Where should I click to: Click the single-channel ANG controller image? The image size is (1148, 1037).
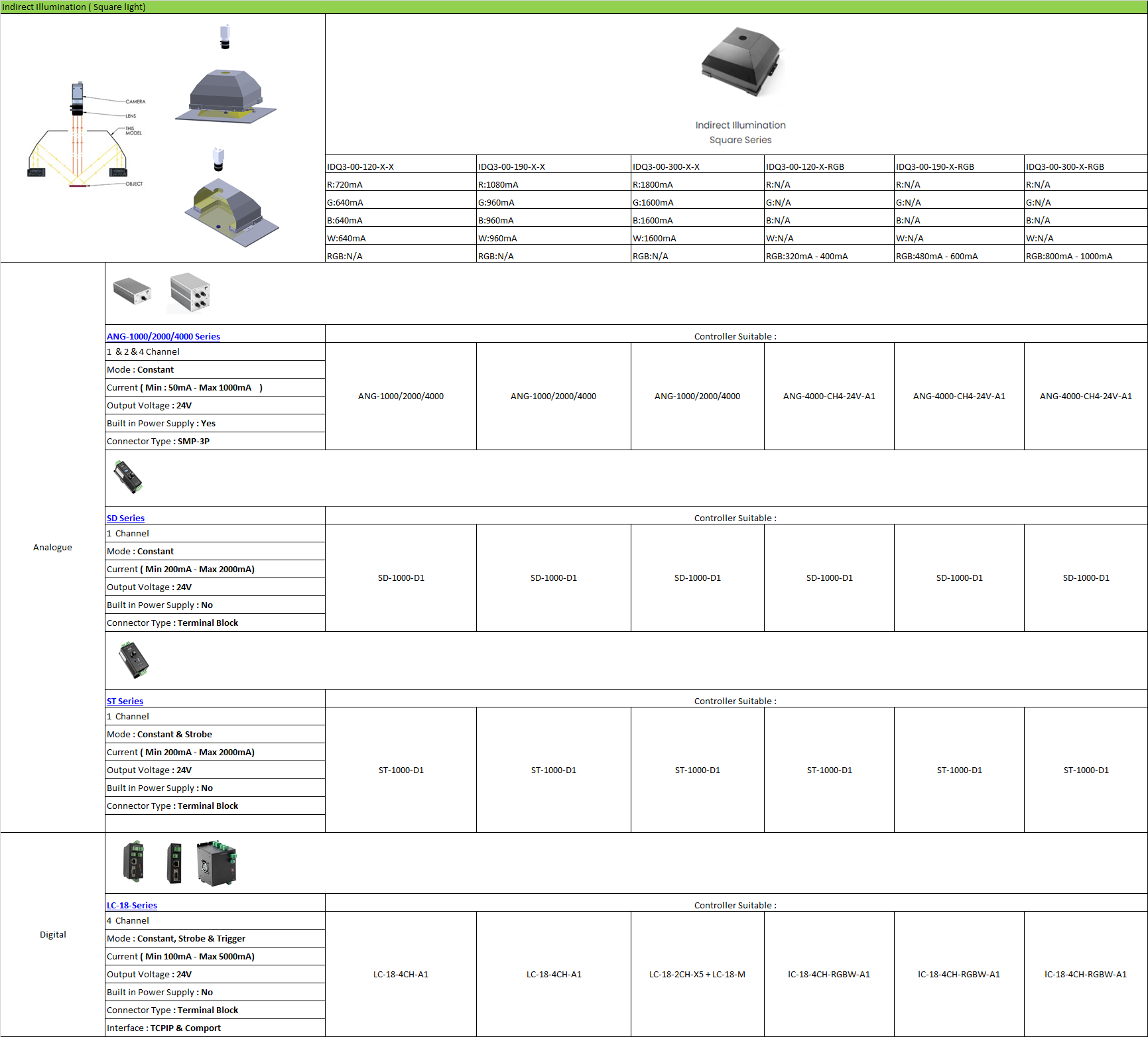[133, 290]
